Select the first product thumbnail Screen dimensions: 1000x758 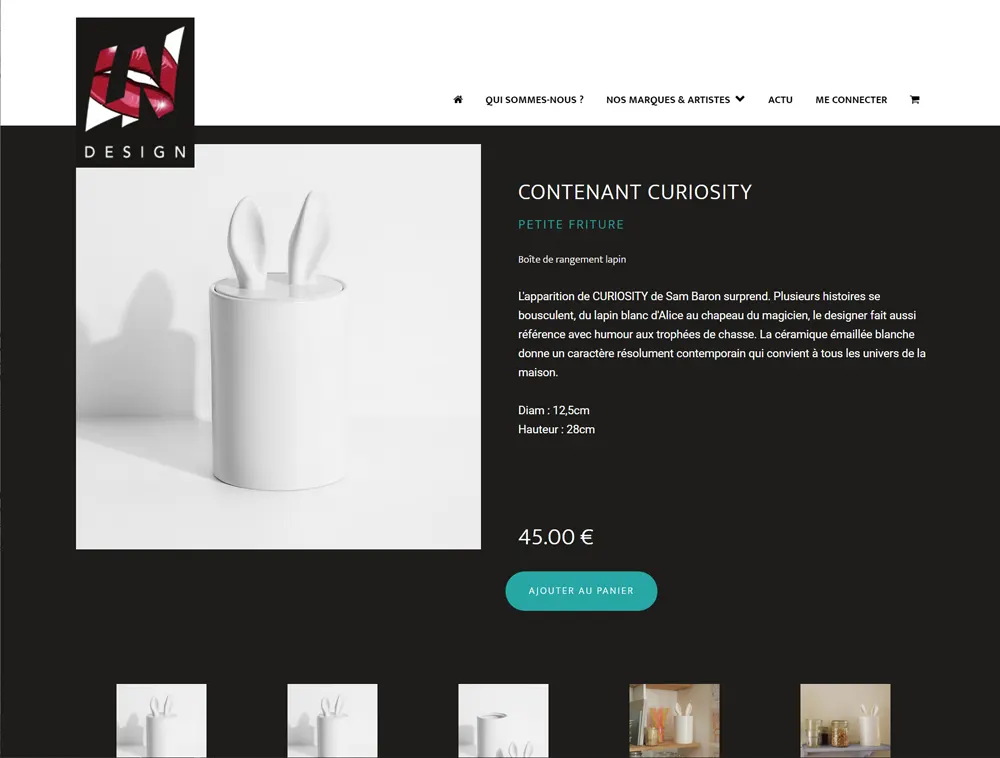tap(161, 721)
